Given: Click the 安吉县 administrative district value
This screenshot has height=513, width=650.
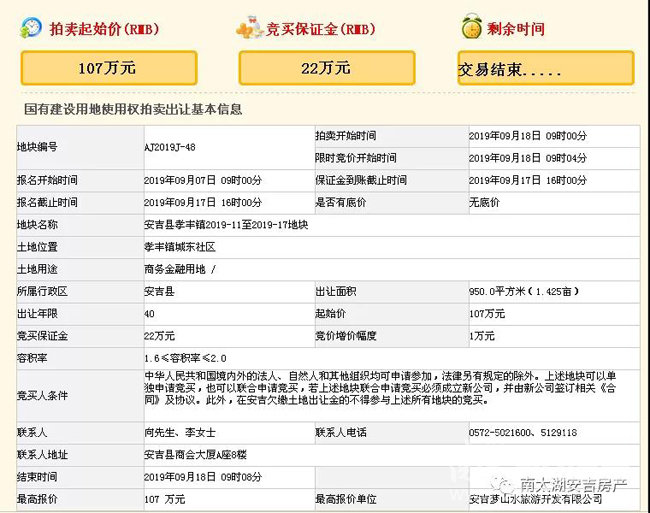Looking at the screenshot, I should pyautogui.click(x=159, y=292).
